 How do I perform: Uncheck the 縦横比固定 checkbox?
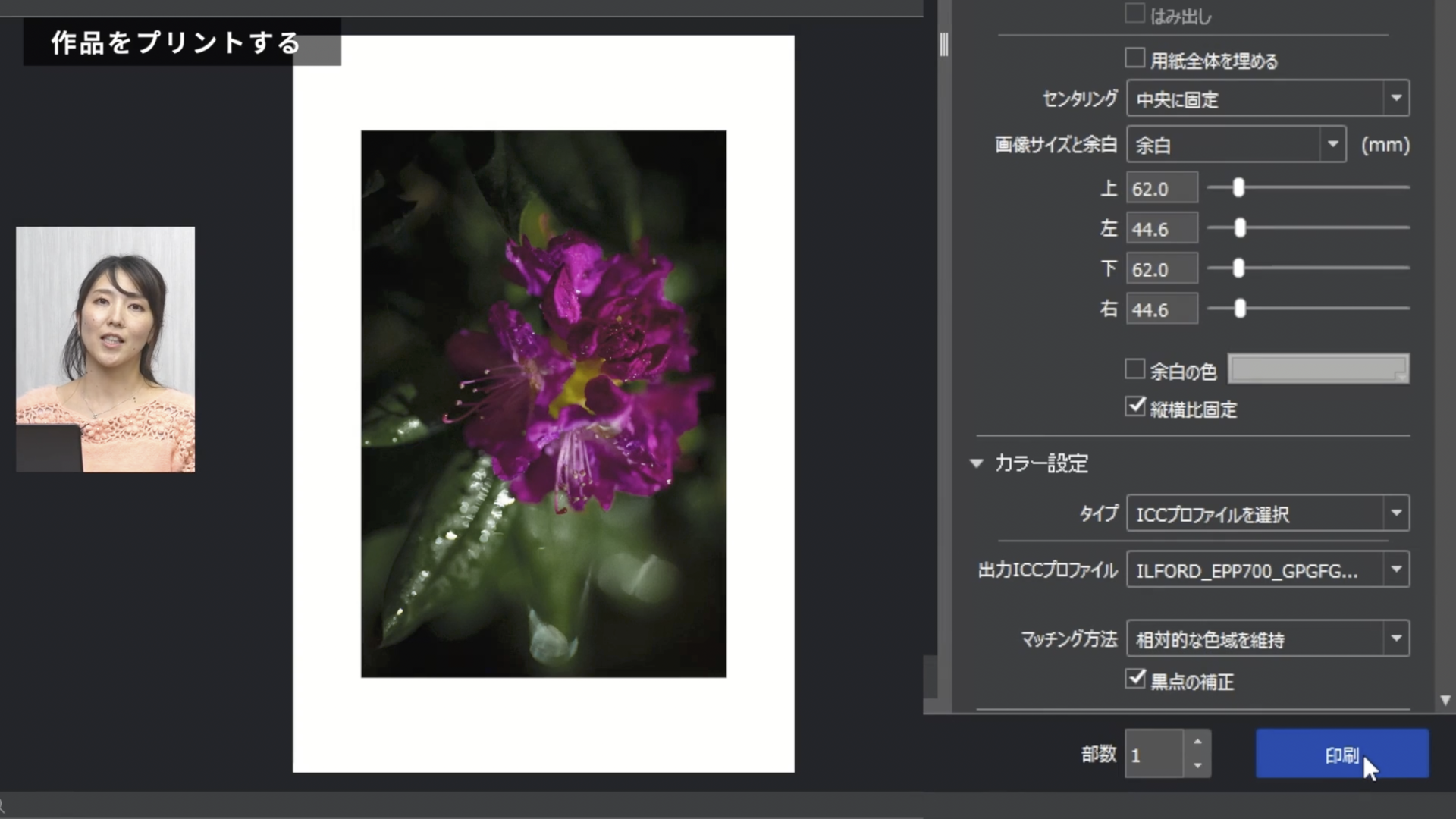(1134, 407)
